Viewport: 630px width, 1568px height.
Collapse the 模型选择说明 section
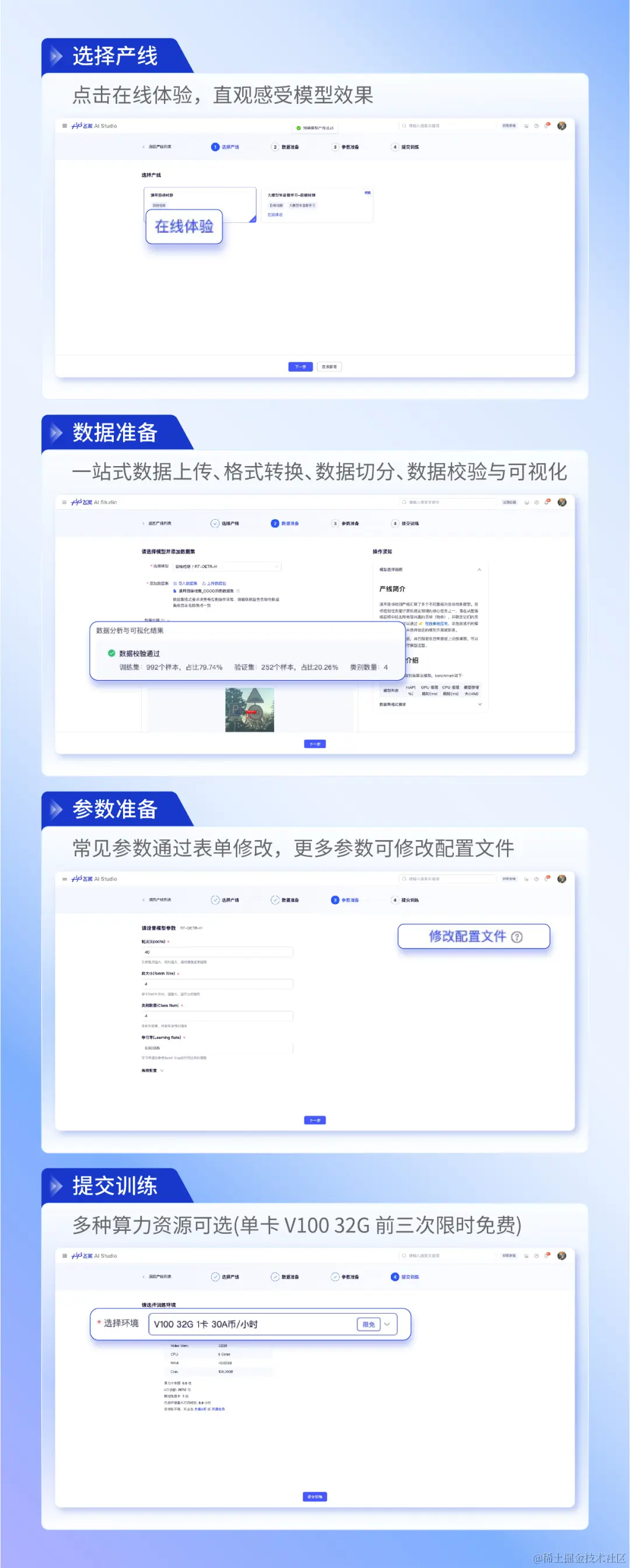tap(480, 570)
